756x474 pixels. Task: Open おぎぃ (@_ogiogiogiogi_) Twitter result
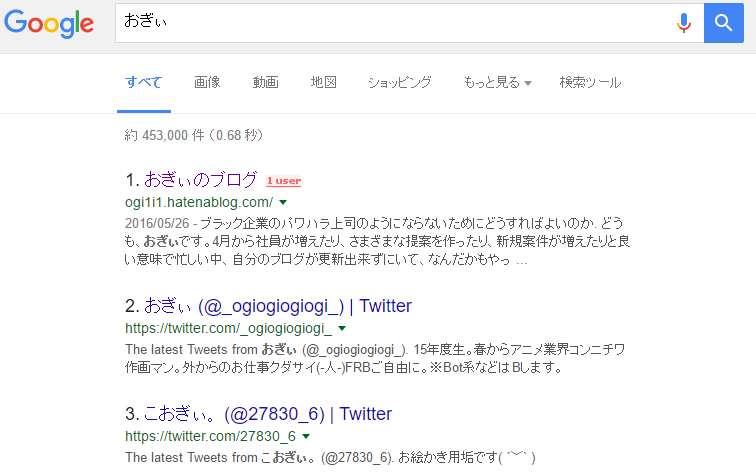click(x=278, y=306)
